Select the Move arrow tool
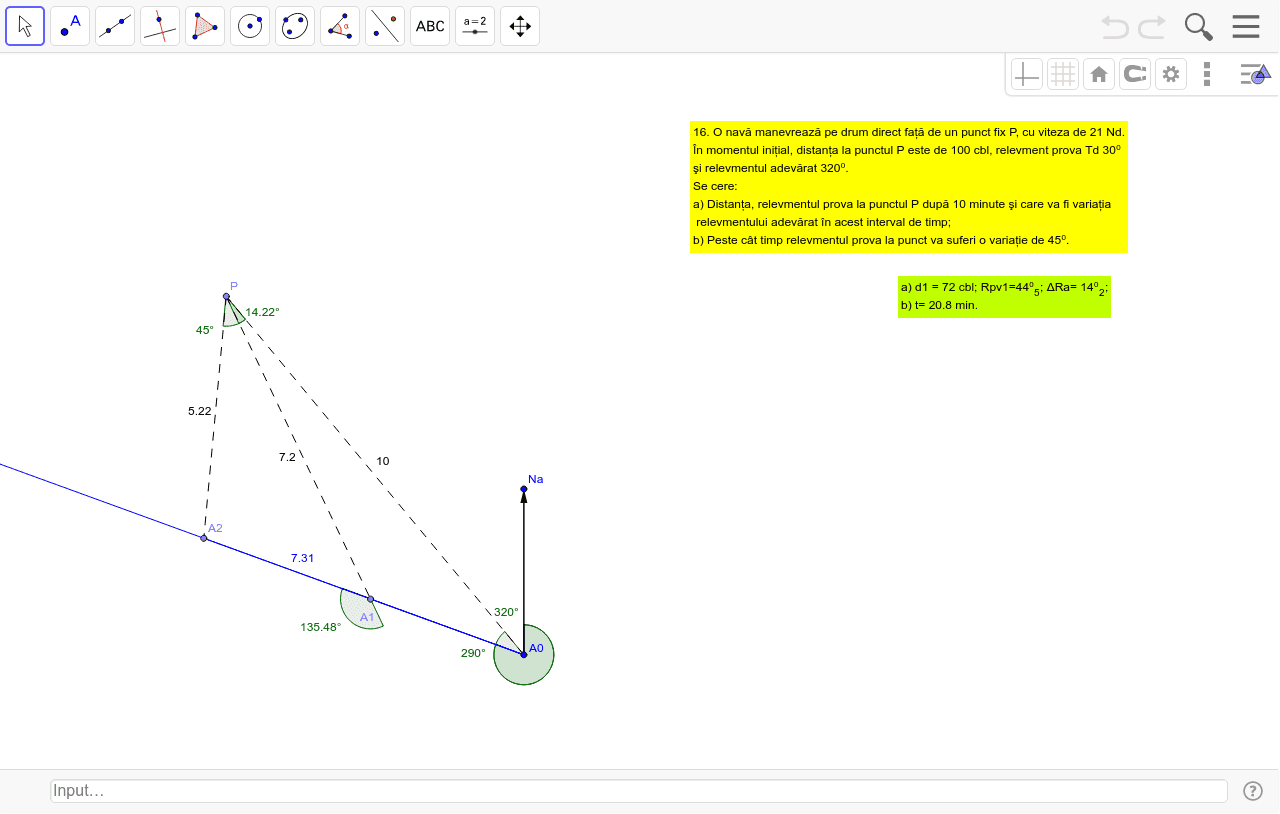The image size is (1280, 814). click(x=25, y=26)
